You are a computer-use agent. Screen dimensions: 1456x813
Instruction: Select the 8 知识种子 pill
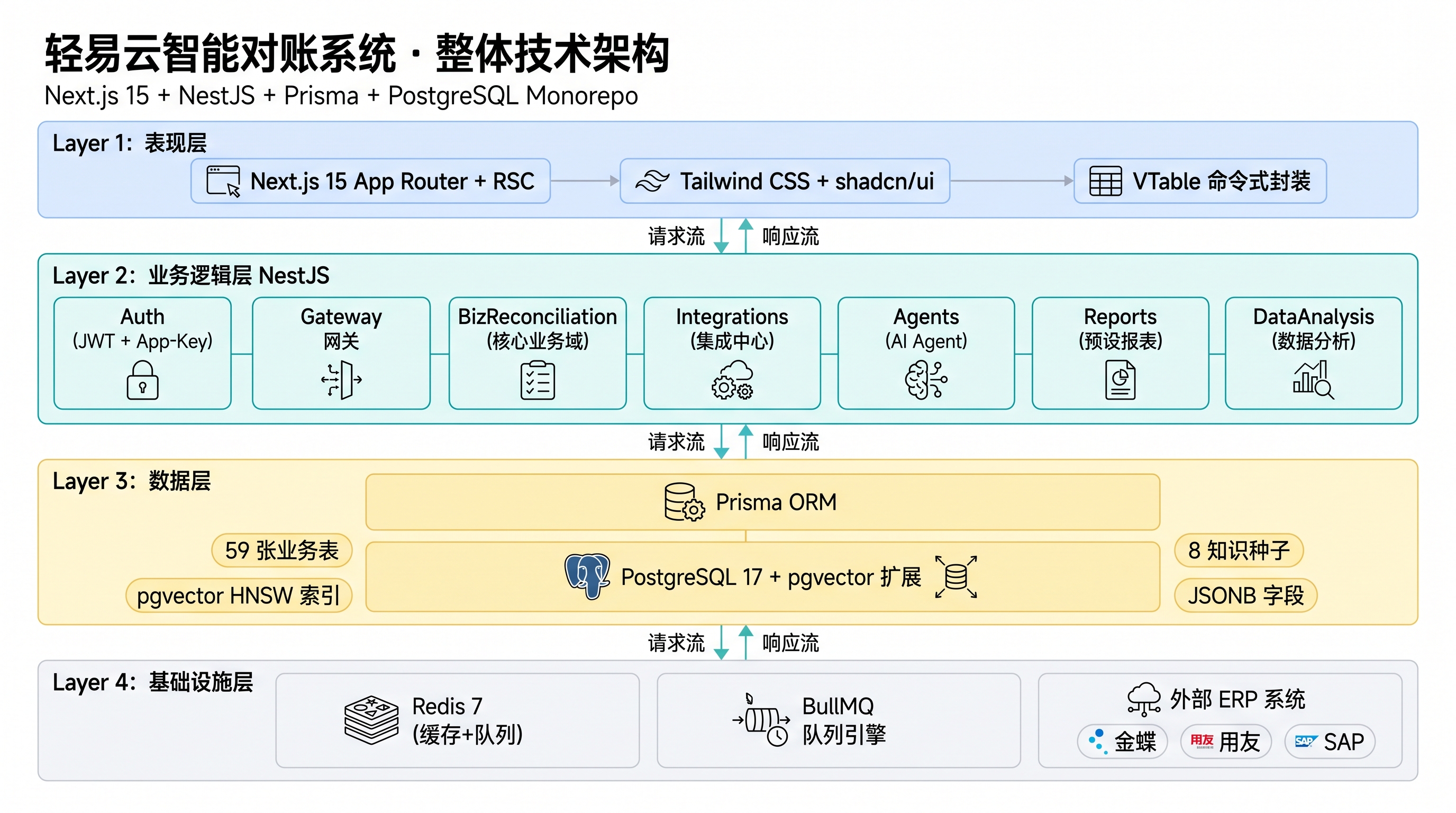click(1239, 550)
